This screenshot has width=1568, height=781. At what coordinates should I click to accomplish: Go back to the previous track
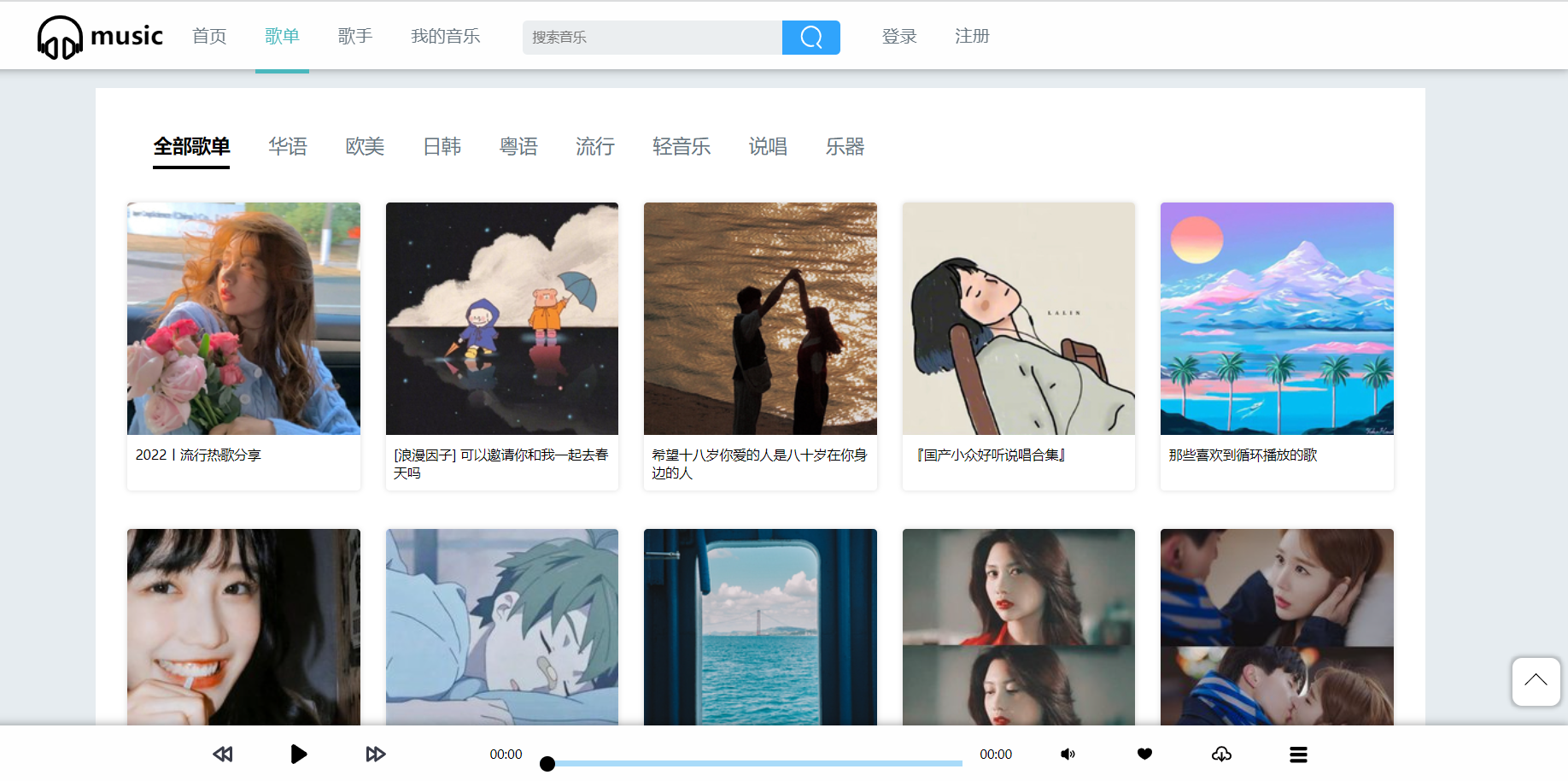[x=222, y=754]
